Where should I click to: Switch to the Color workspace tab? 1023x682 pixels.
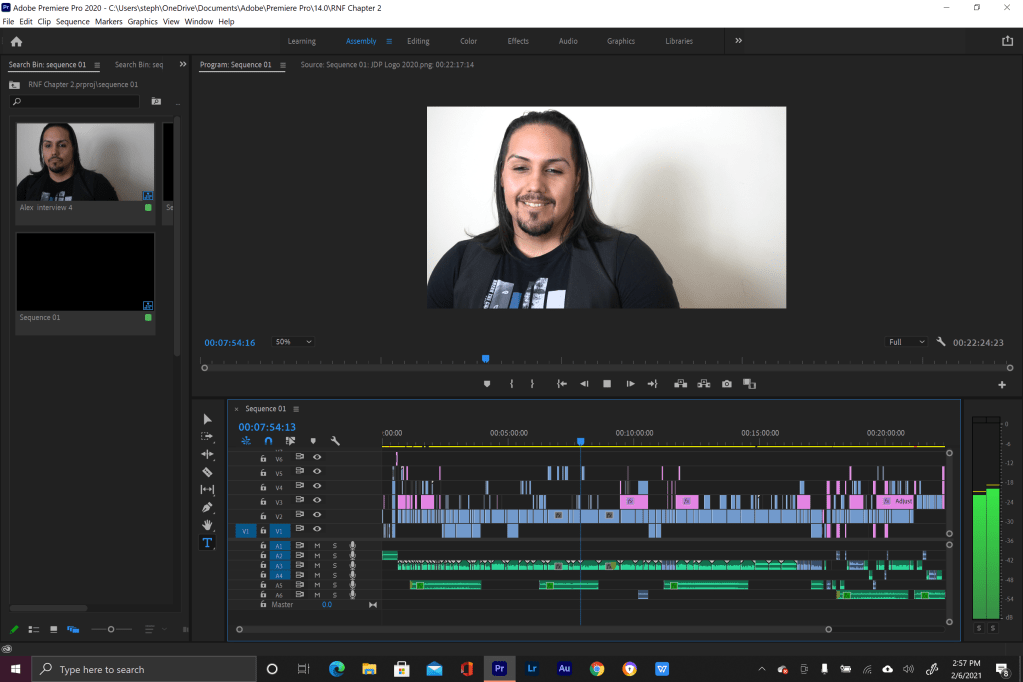pyautogui.click(x=468, y=41)
